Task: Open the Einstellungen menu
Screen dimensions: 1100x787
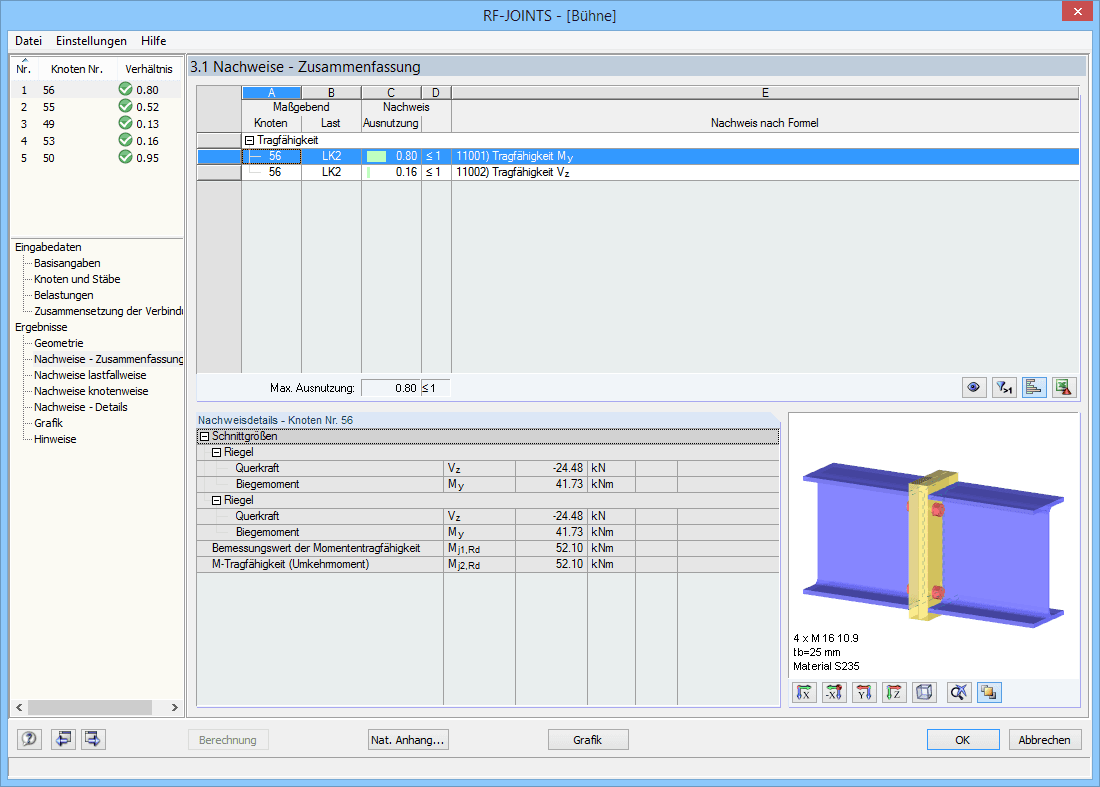Action: tap(91, 41)
